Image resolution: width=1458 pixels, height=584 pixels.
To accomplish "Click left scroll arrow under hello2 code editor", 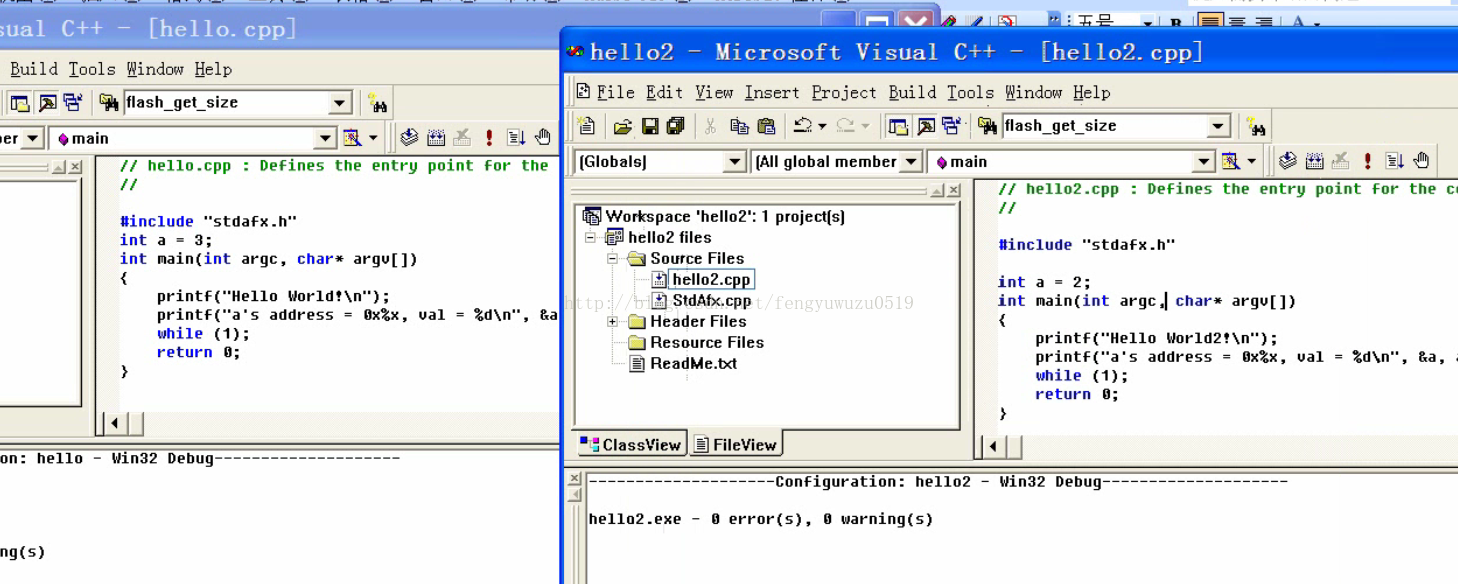I will [993, 446].
